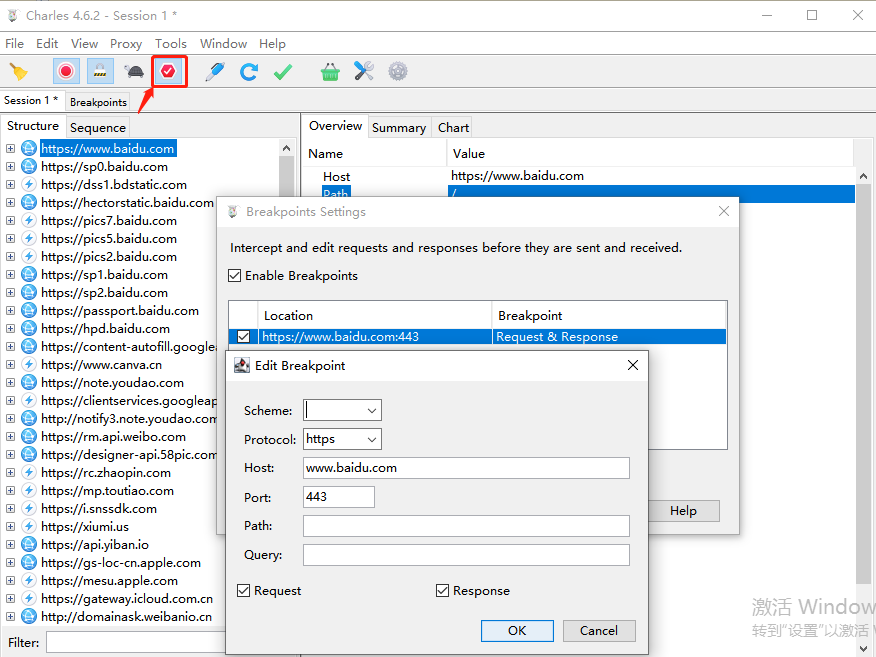Expand the https://sp0.baidu.com tree node

coord(11,167)
